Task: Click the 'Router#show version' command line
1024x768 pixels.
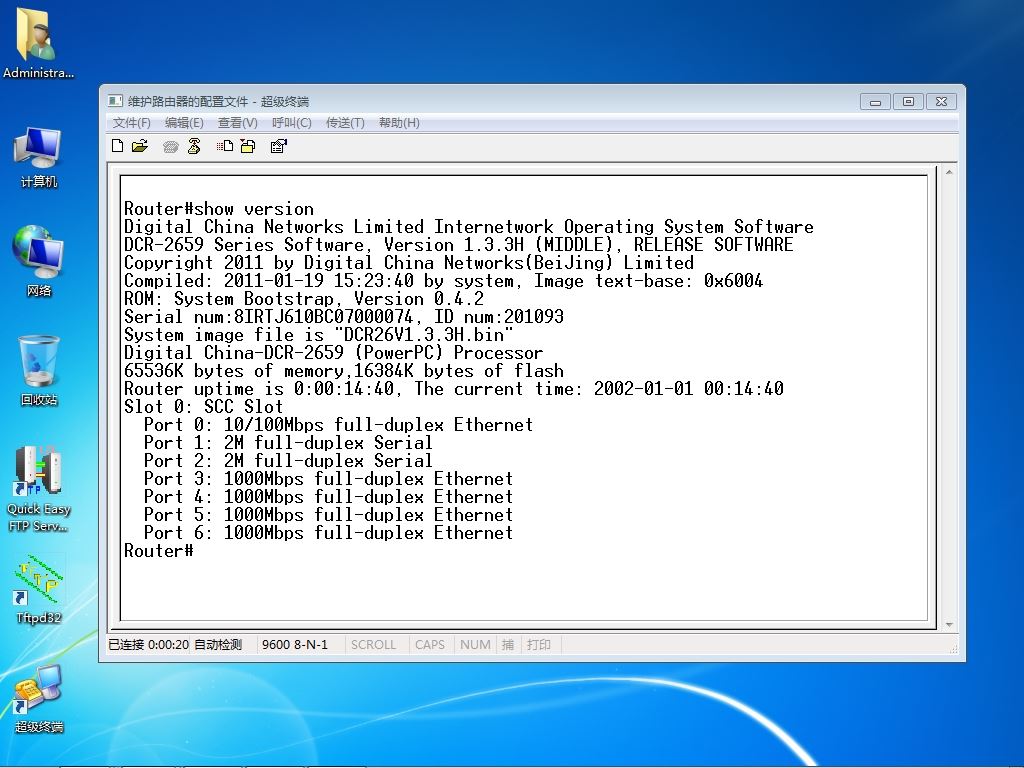Action: [x=219, y=209]
